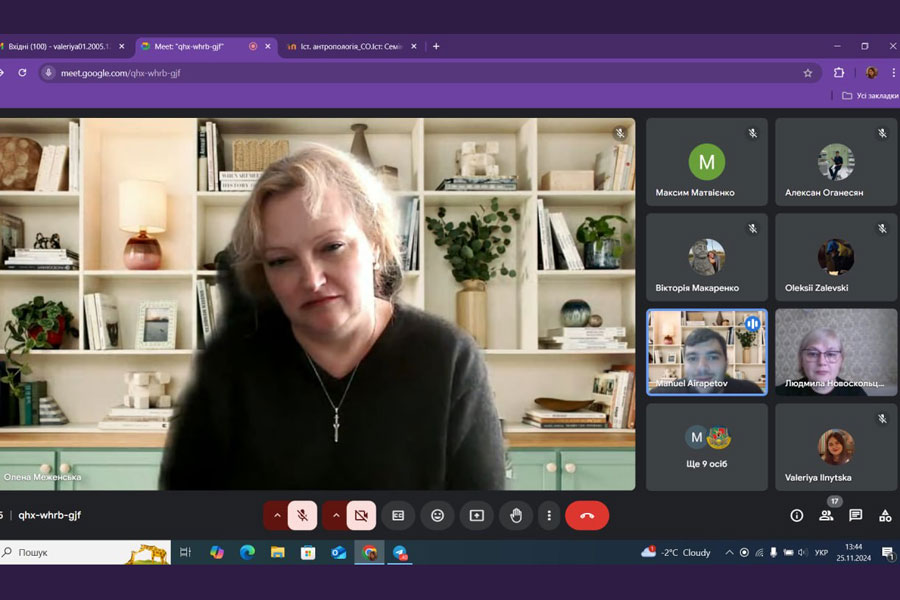This screenshot has width=900, height=600.
Task: Click Present now screen share icon
Action: click(476, 516)
